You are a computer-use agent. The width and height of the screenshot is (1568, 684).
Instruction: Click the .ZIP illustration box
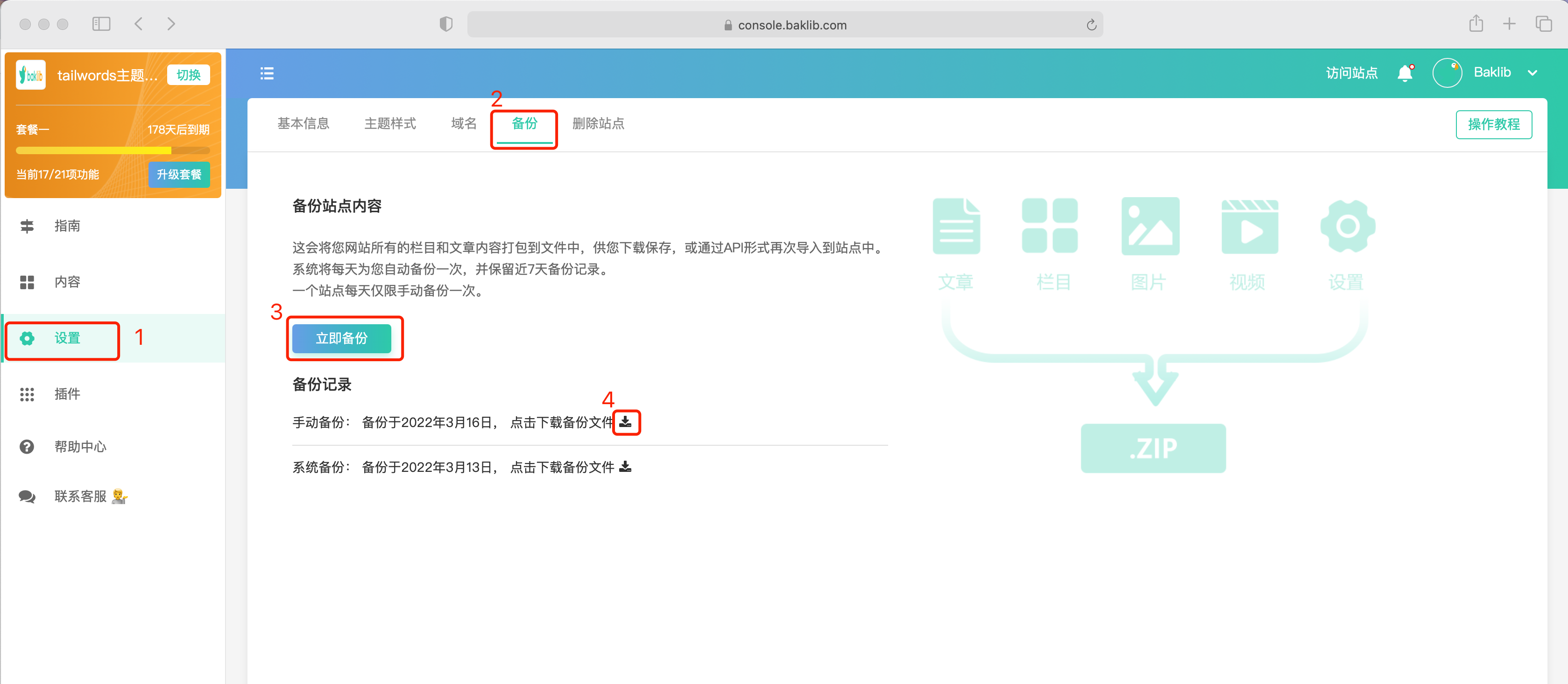click(x=1153, y=448)
